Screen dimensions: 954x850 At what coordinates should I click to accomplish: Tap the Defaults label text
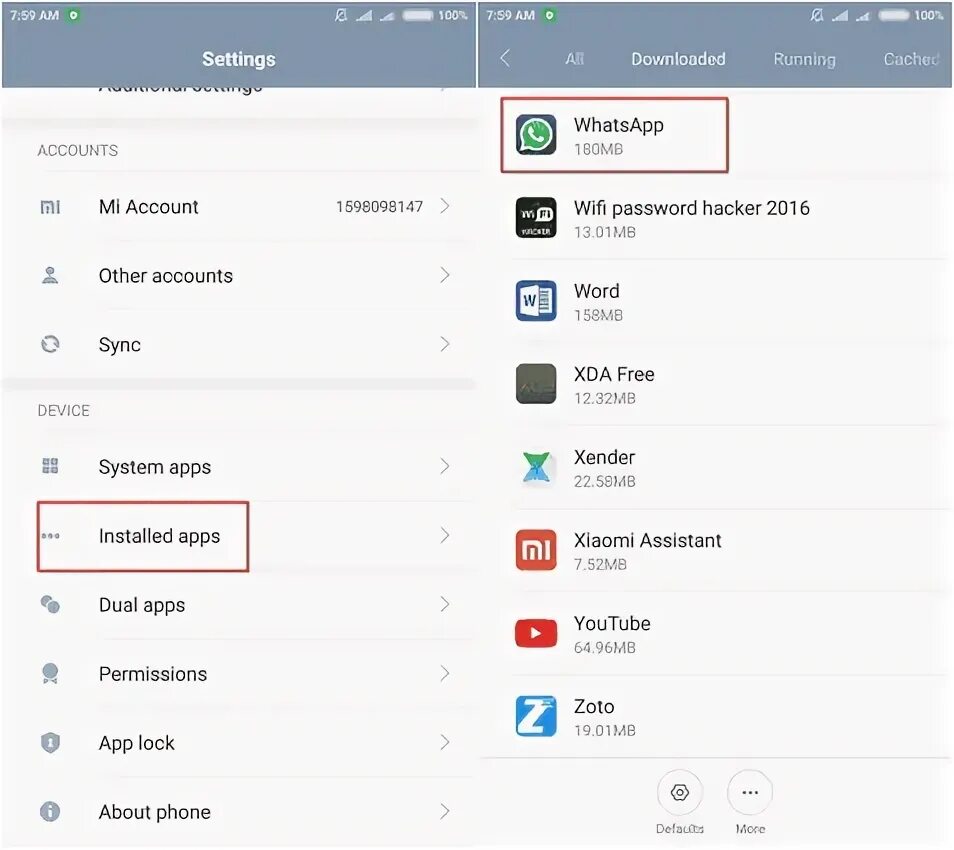click(x=680, y=829)
